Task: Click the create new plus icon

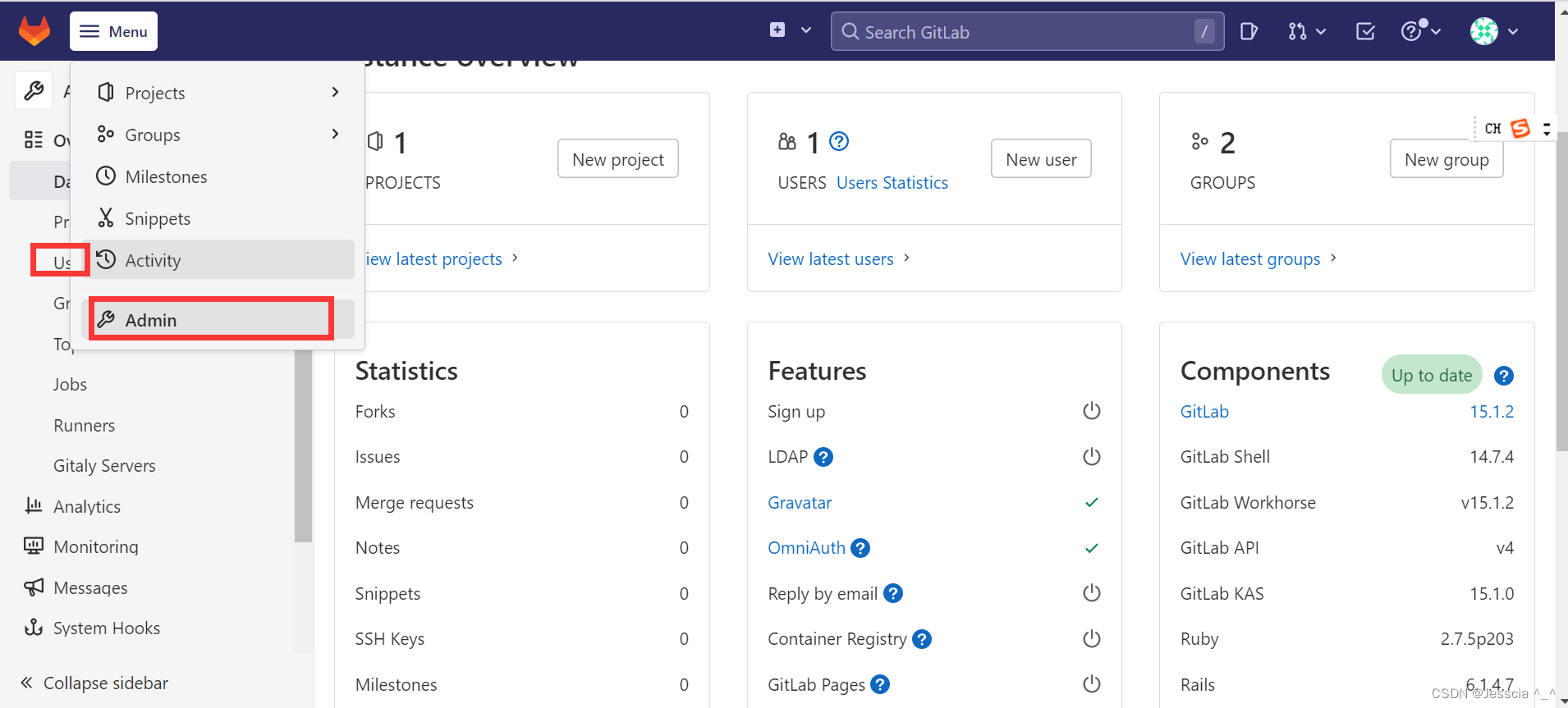Action: point(777,30)
